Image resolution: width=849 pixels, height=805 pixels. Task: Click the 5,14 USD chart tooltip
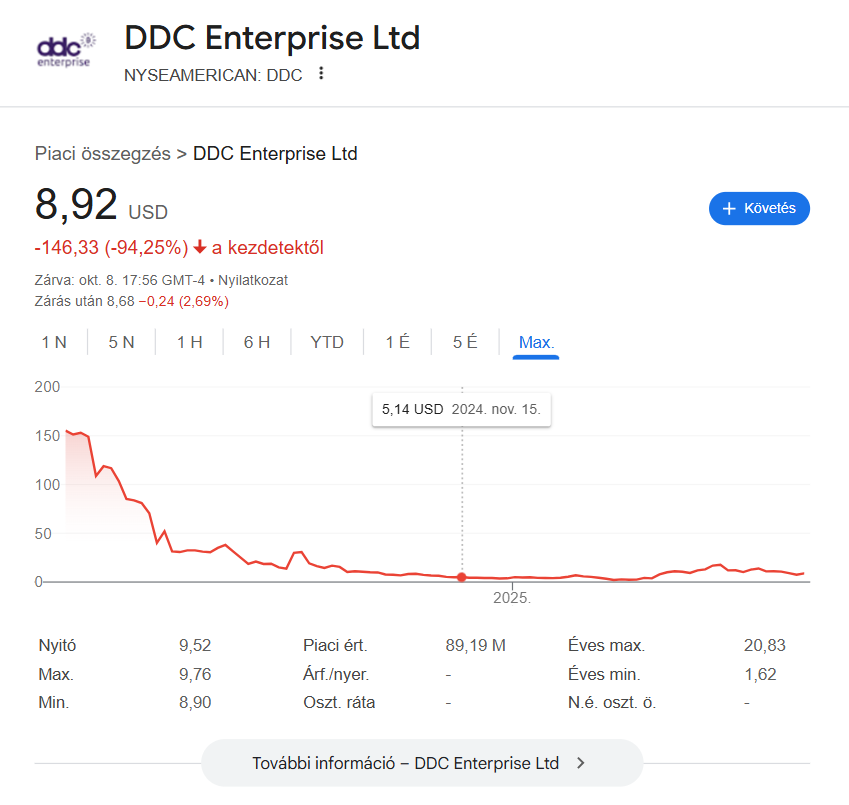(x=461, y=409)
